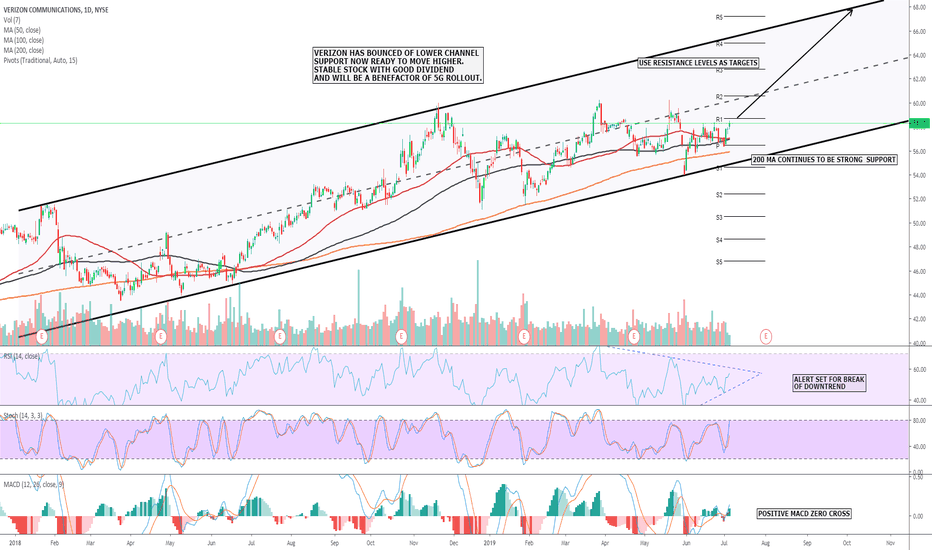
Task: Click the S4 pivot level label
Action: pos(719,240)
